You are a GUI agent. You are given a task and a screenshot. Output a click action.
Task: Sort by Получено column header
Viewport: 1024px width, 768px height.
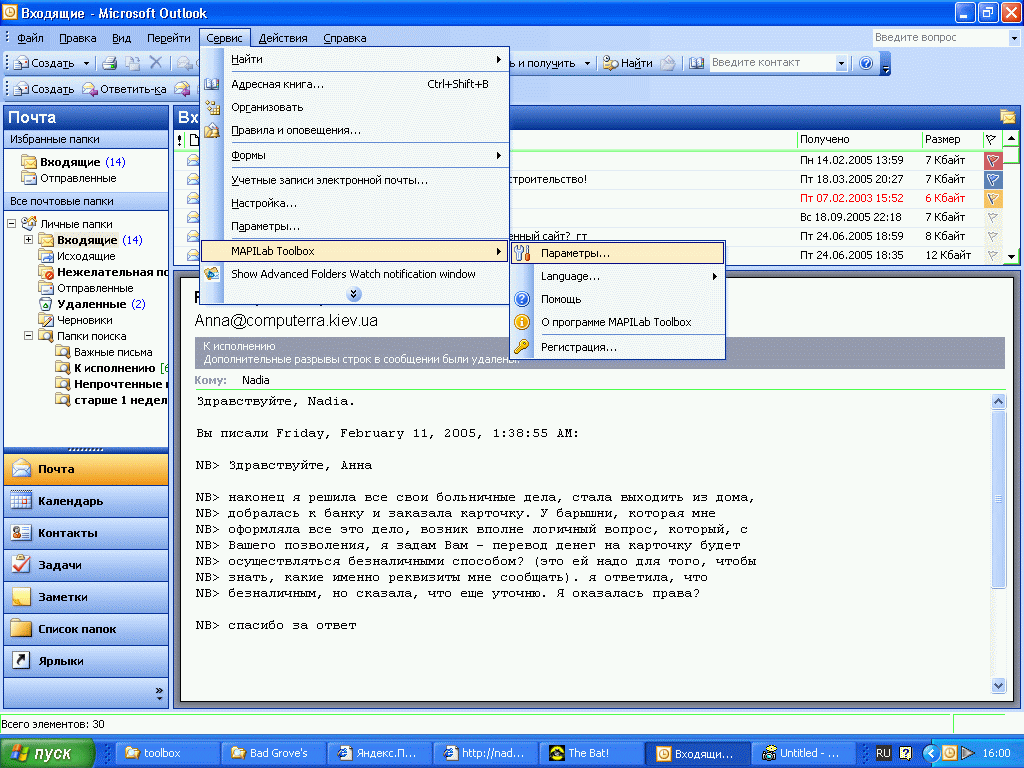858,139
